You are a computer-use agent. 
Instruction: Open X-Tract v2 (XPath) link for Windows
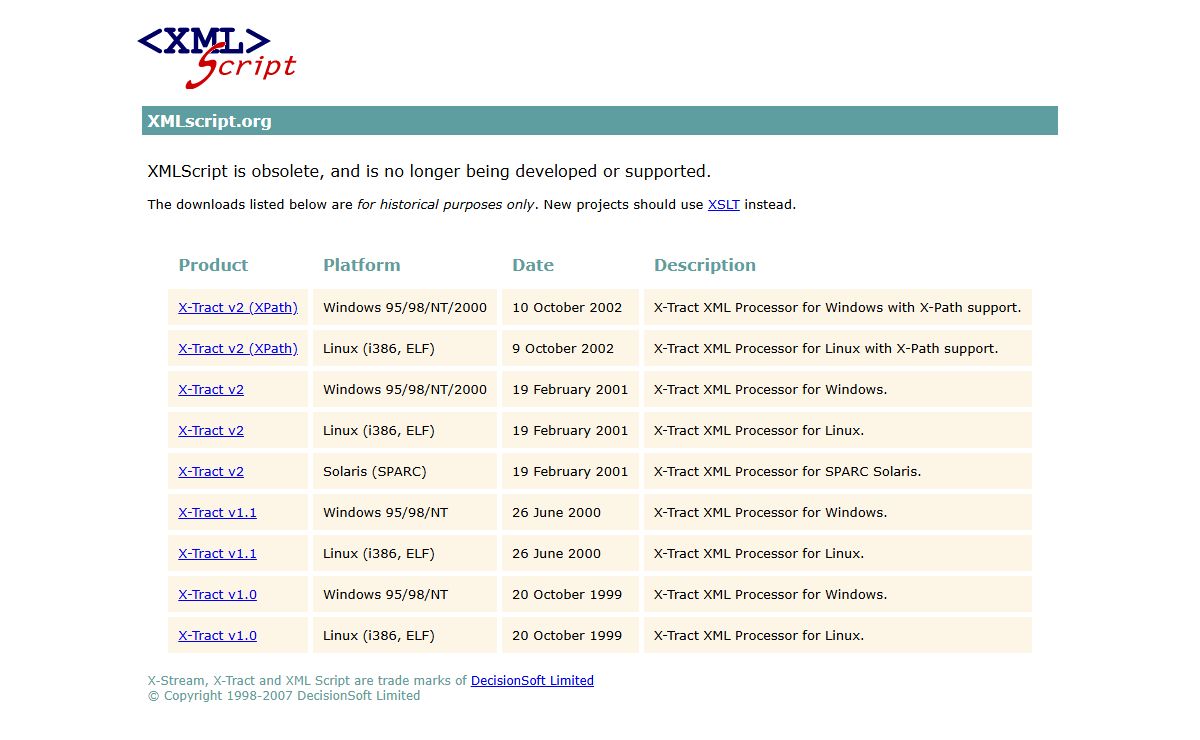238,307
